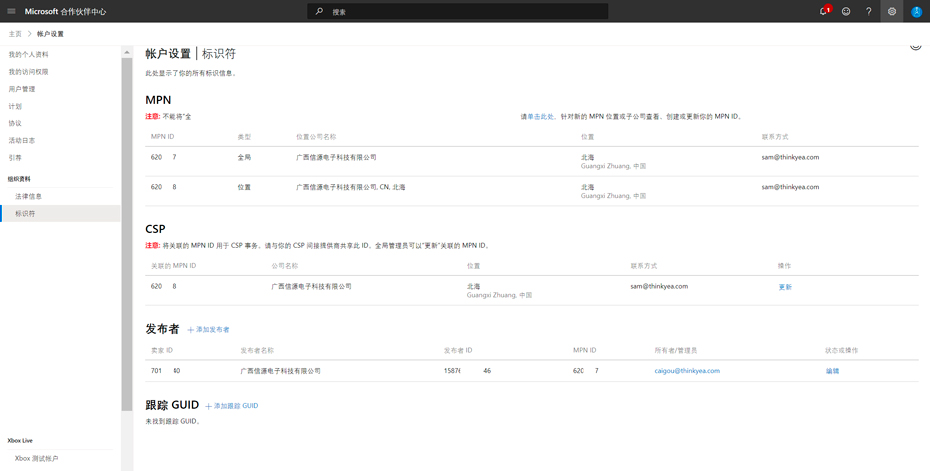Viewport: 930px width, 471px height.
Task: Click the sidebar scrollbar up arrow
Action: tap(126, 52)
